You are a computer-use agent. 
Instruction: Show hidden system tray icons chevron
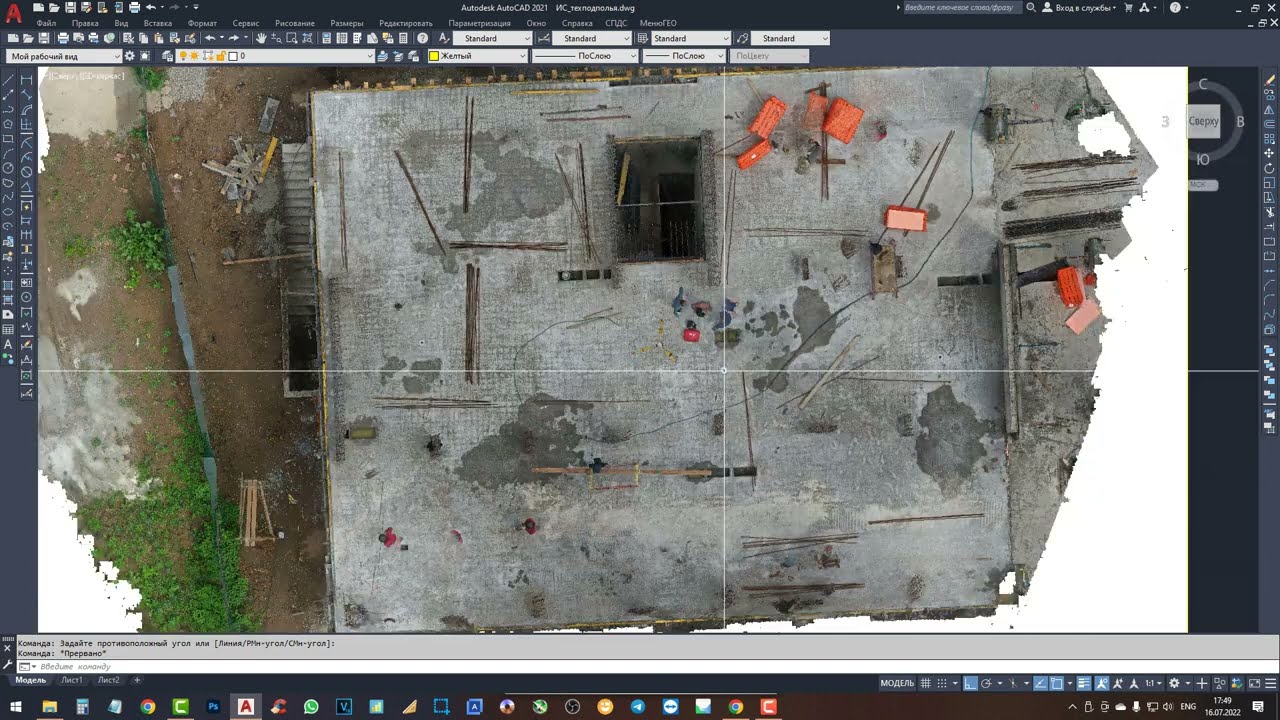(1073, 706)
